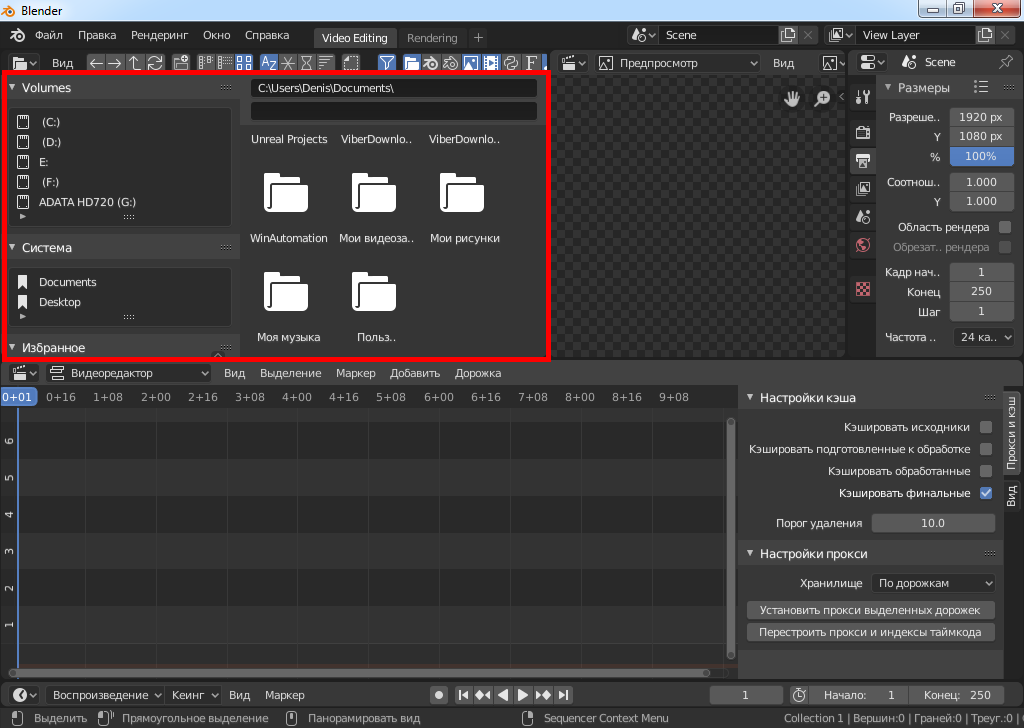Open the Хранилище По дорожкам dropdown

pyautogui.click(x=934, y=583)
